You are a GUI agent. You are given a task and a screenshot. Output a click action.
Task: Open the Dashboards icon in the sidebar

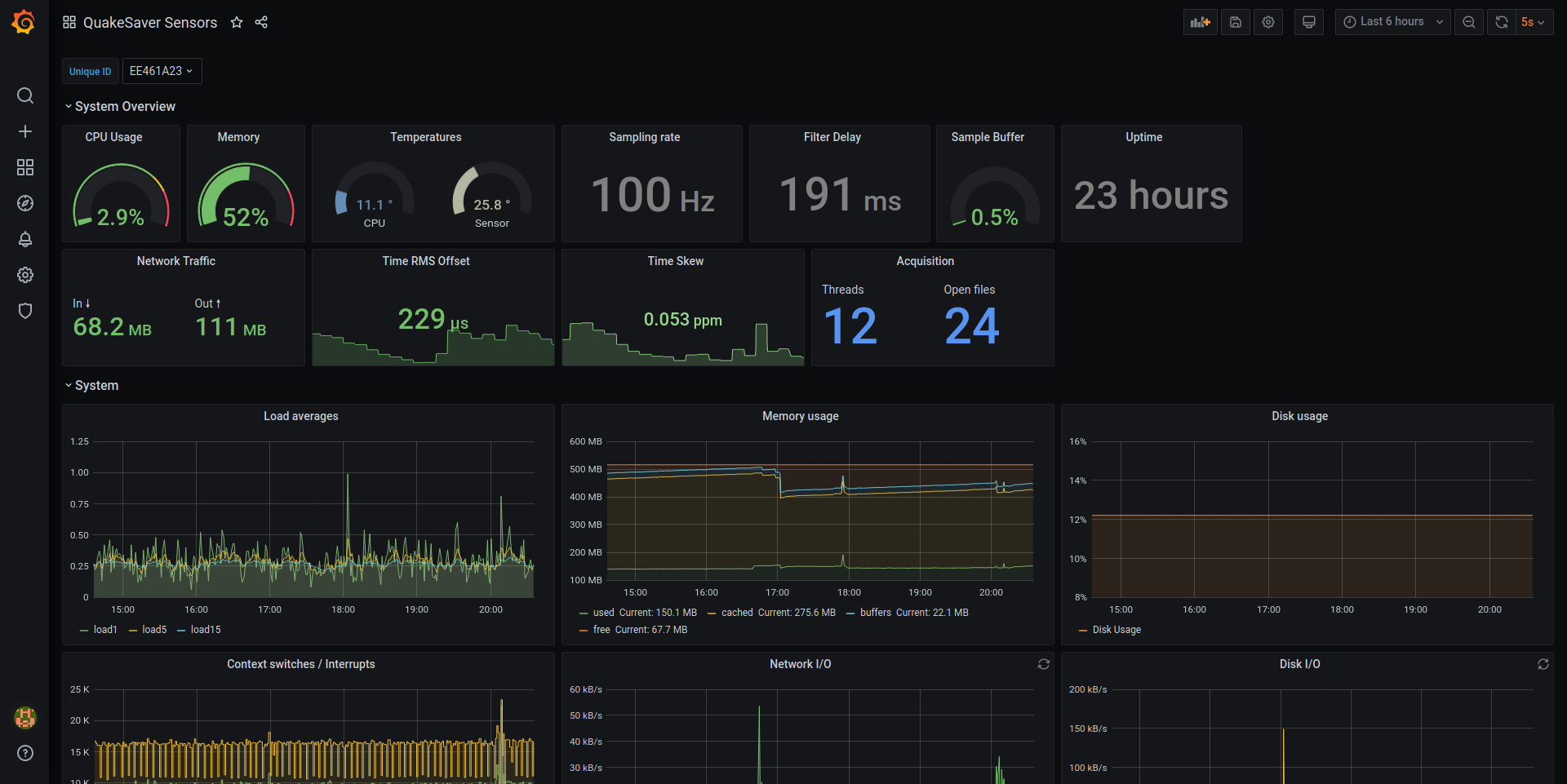click(x=24, y=167)
